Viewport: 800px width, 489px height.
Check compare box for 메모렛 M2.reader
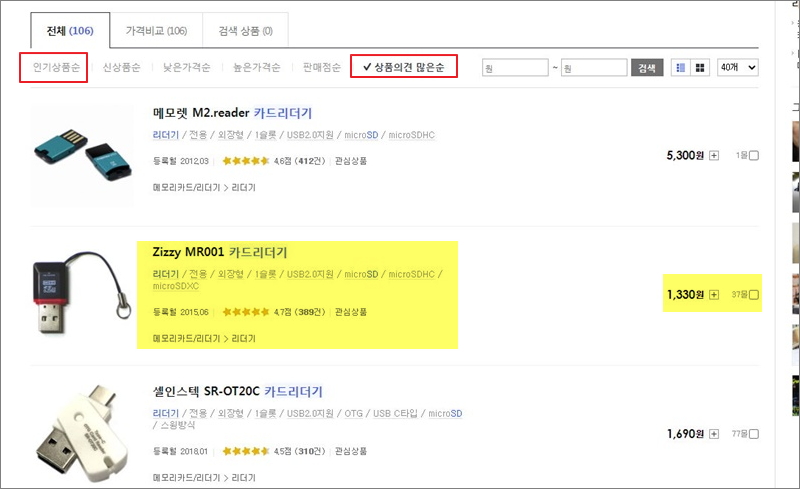[x=754, y=155]
